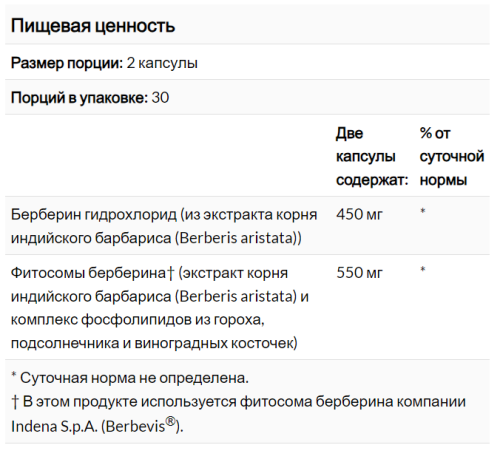Viewport: 500px width, 462px height.
Task: Click the '2 капсулы' serving size value
Action: [x=162, y=63]
